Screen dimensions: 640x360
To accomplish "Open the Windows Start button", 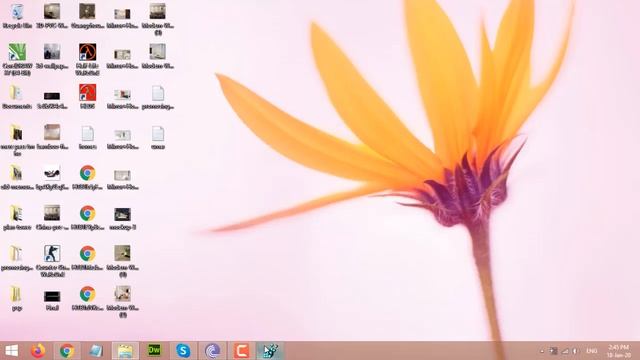I will tap(11, 351).
